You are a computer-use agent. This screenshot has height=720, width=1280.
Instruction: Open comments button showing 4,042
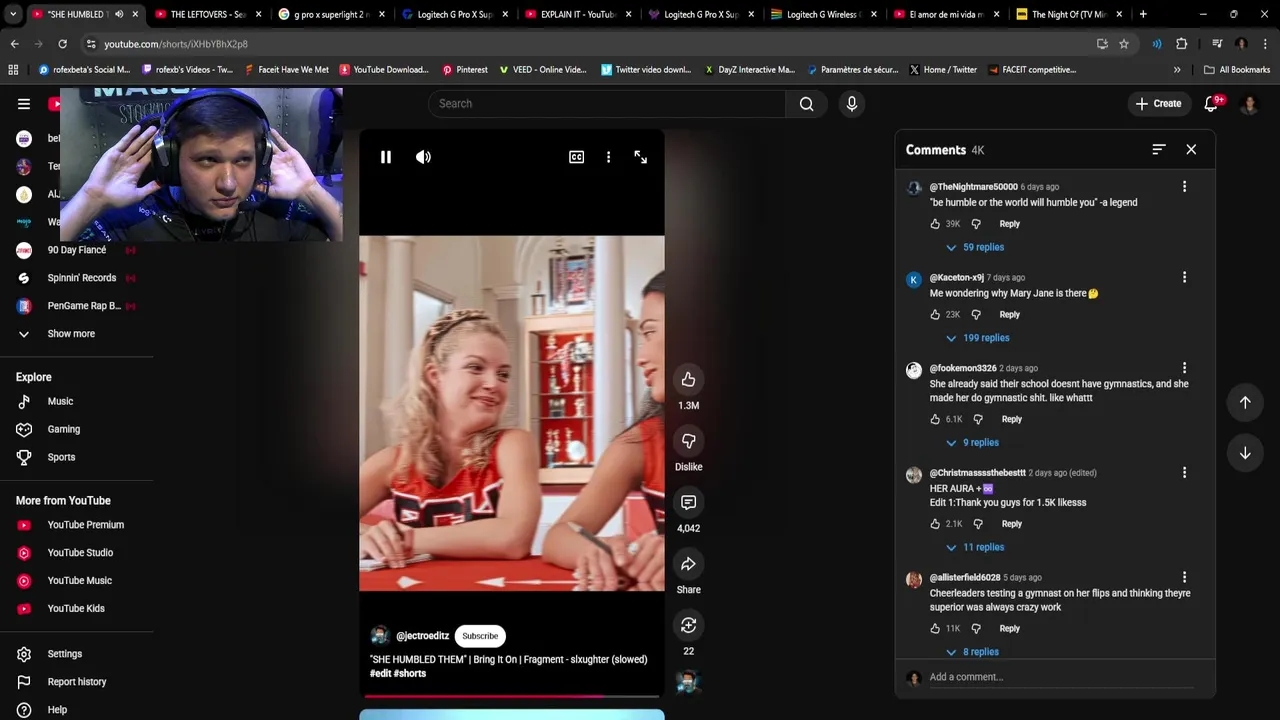click(688, 502)
